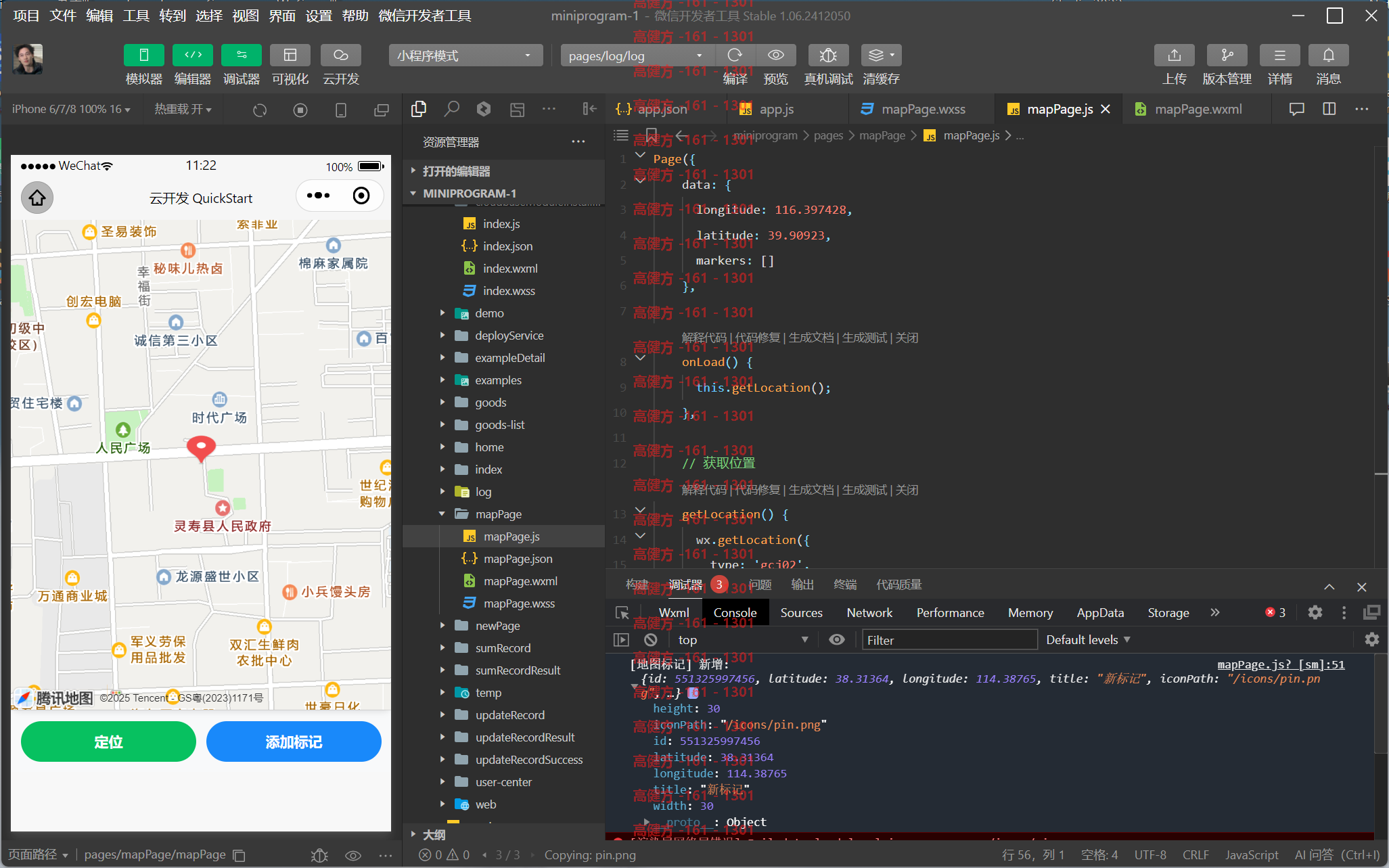Open the simulator capsule three-dot menu
Screen dimensions: 1389x868
pos(318,196)
